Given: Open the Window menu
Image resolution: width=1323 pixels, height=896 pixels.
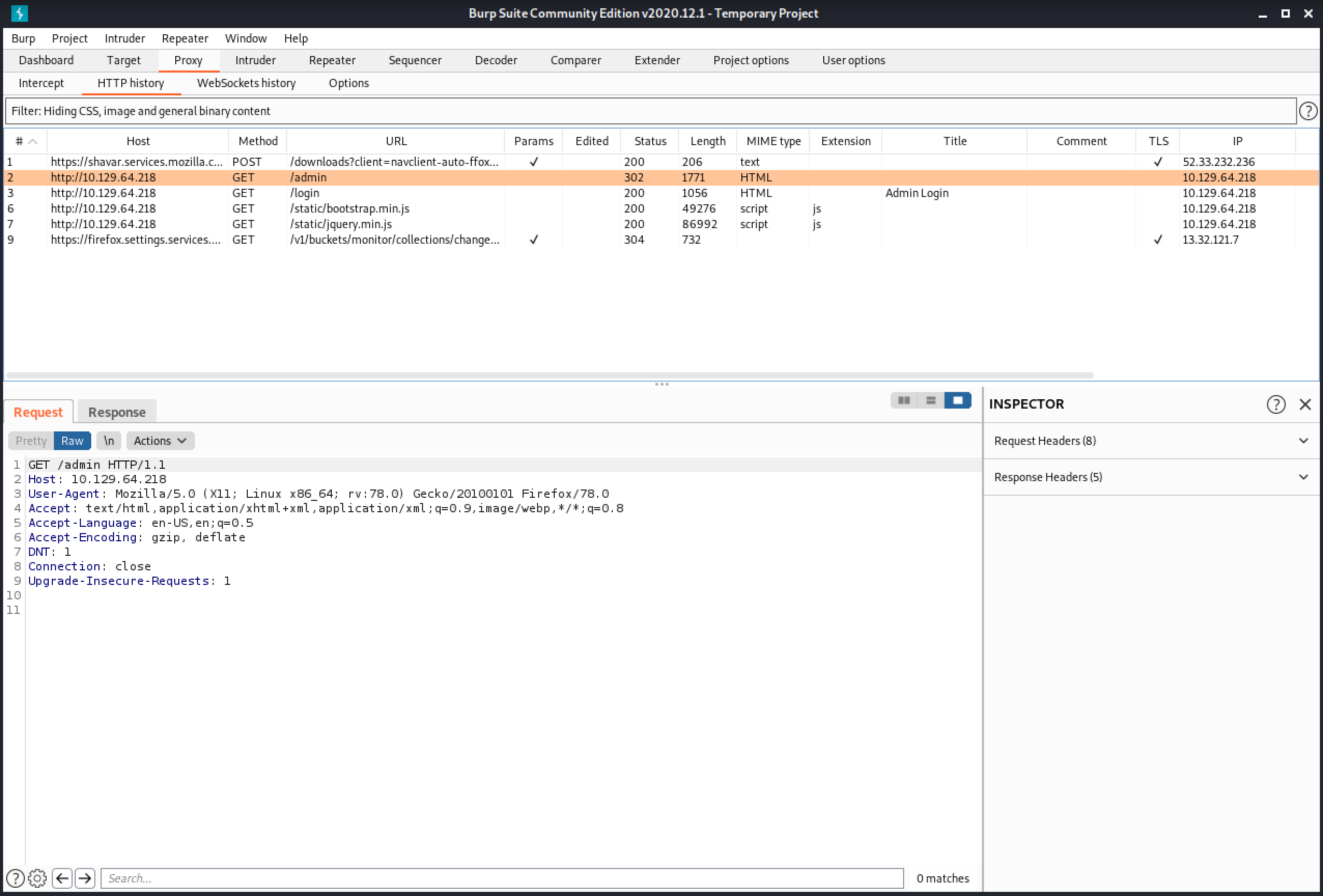Looking at the screenshot, I should click(246, 38).
